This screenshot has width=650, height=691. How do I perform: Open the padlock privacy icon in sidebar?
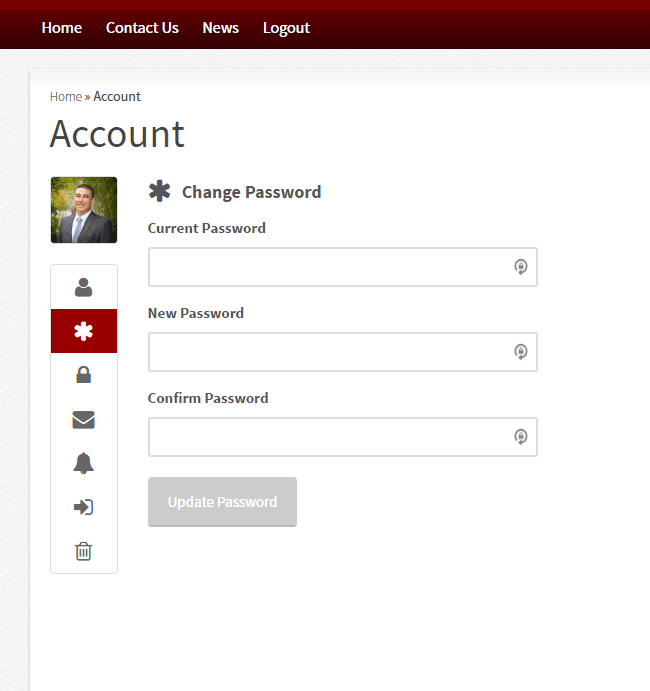[x=84, y=375]
